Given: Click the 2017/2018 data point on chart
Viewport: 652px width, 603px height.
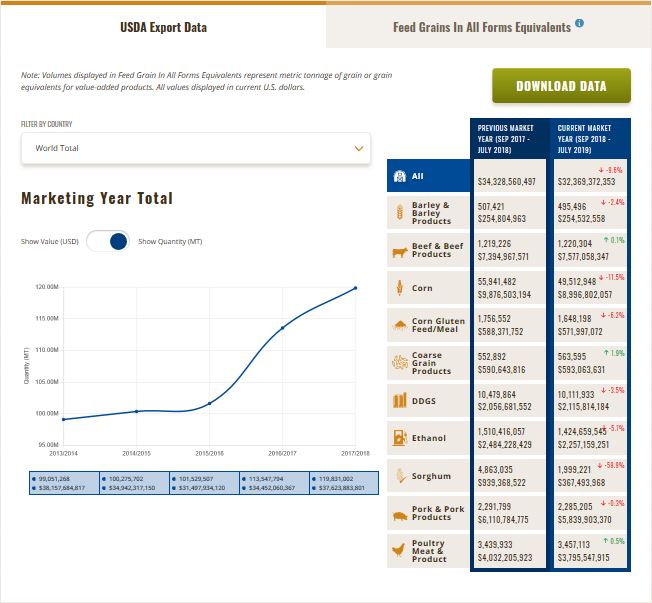Looking at the screenshot, I should coord(355,288).
